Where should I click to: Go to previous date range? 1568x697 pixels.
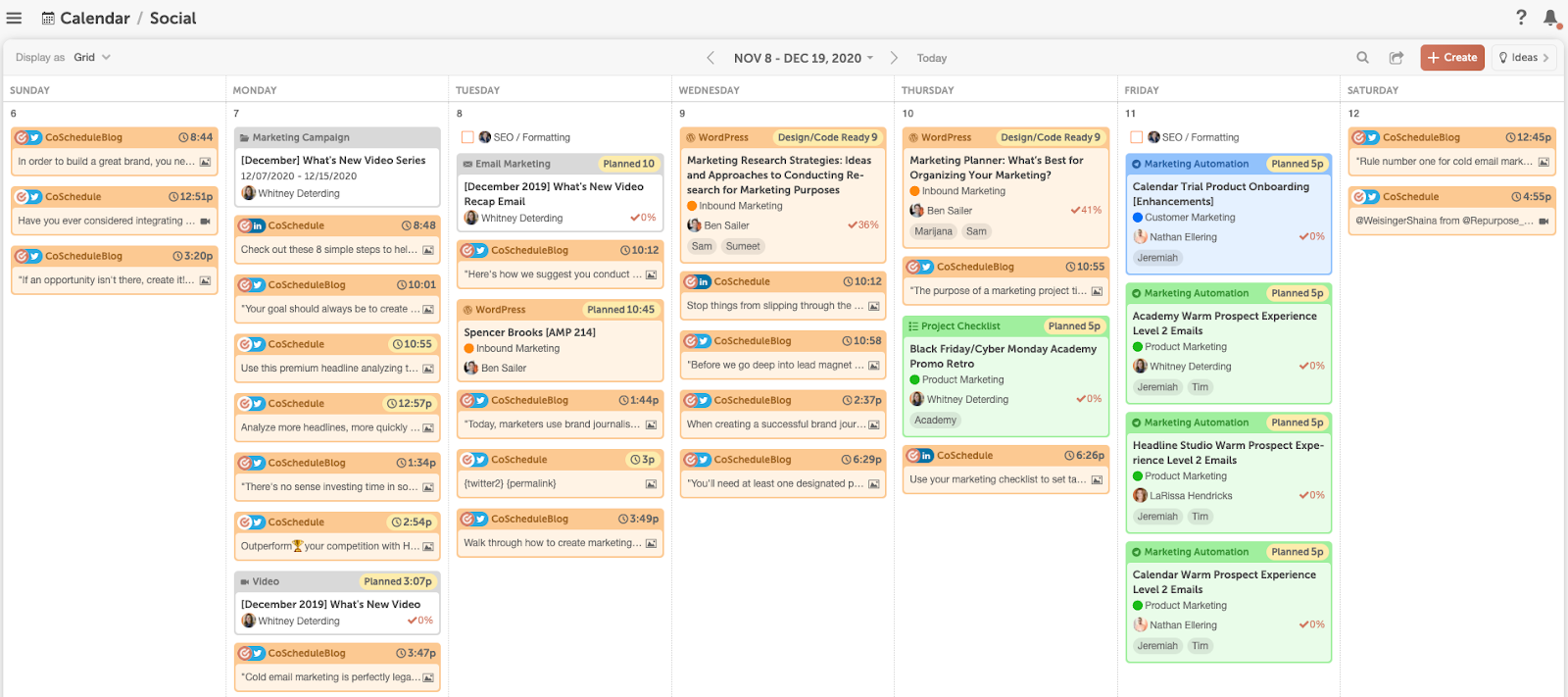click(x=710, y=58)
